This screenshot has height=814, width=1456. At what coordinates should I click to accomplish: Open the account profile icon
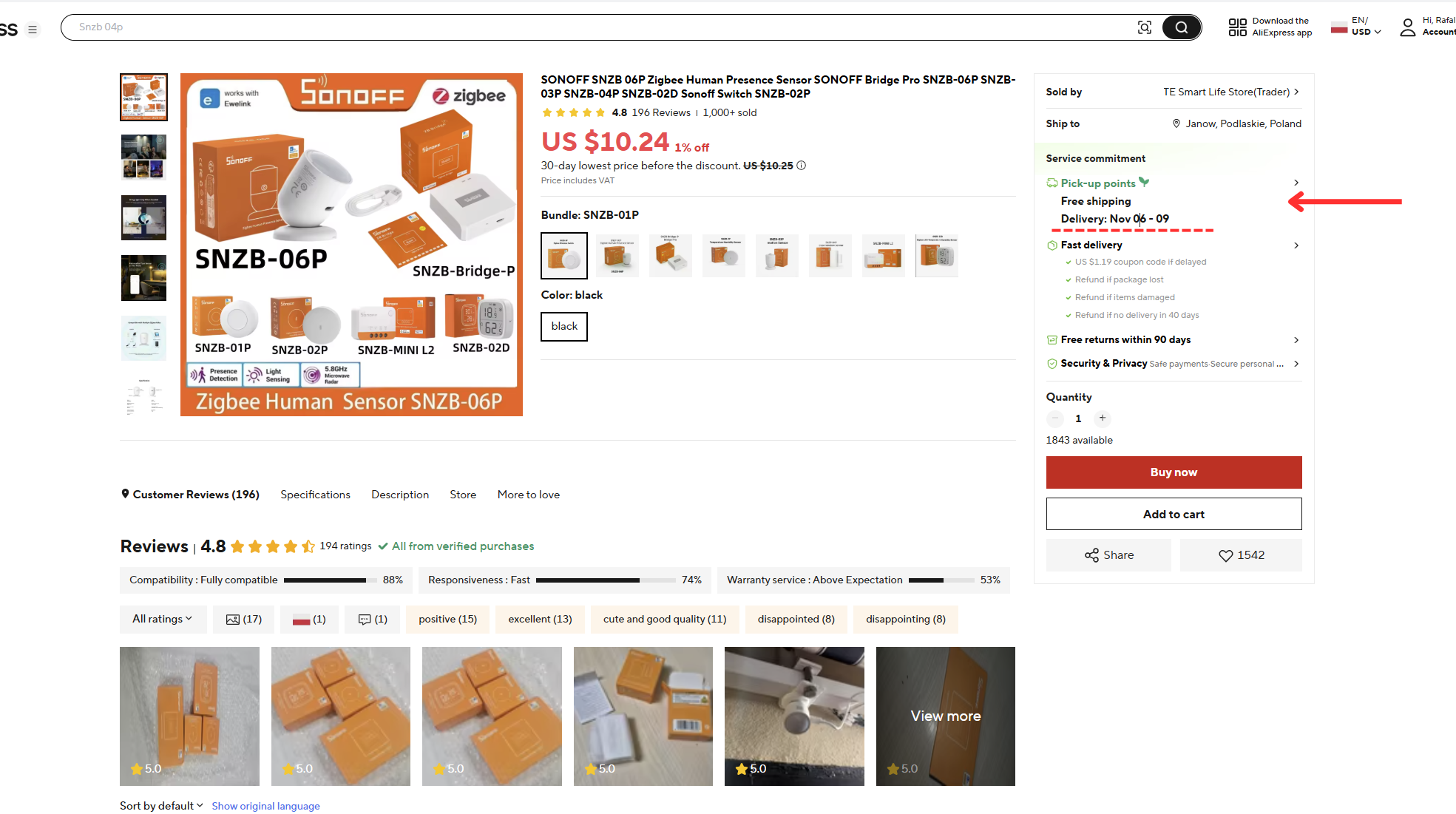[x=1408, y=27]
